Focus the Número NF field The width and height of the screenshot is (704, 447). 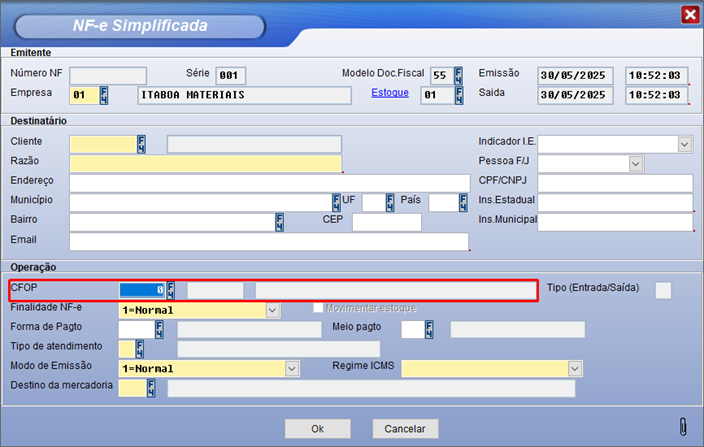(108, 75)
